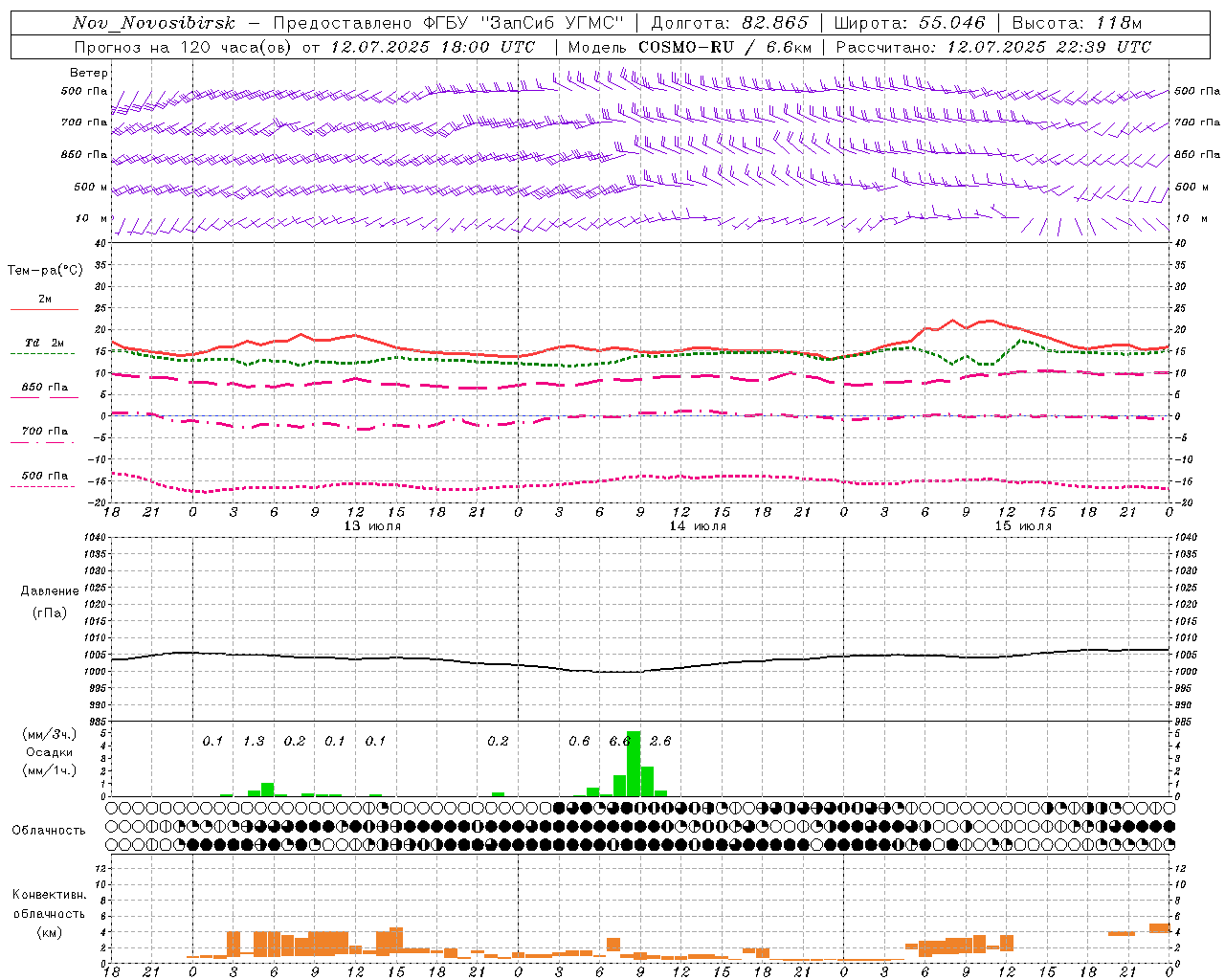This screenshot has height=980, width=1225.
Task: Click the '2.6' precipitation value
Action: coord(660,741)
